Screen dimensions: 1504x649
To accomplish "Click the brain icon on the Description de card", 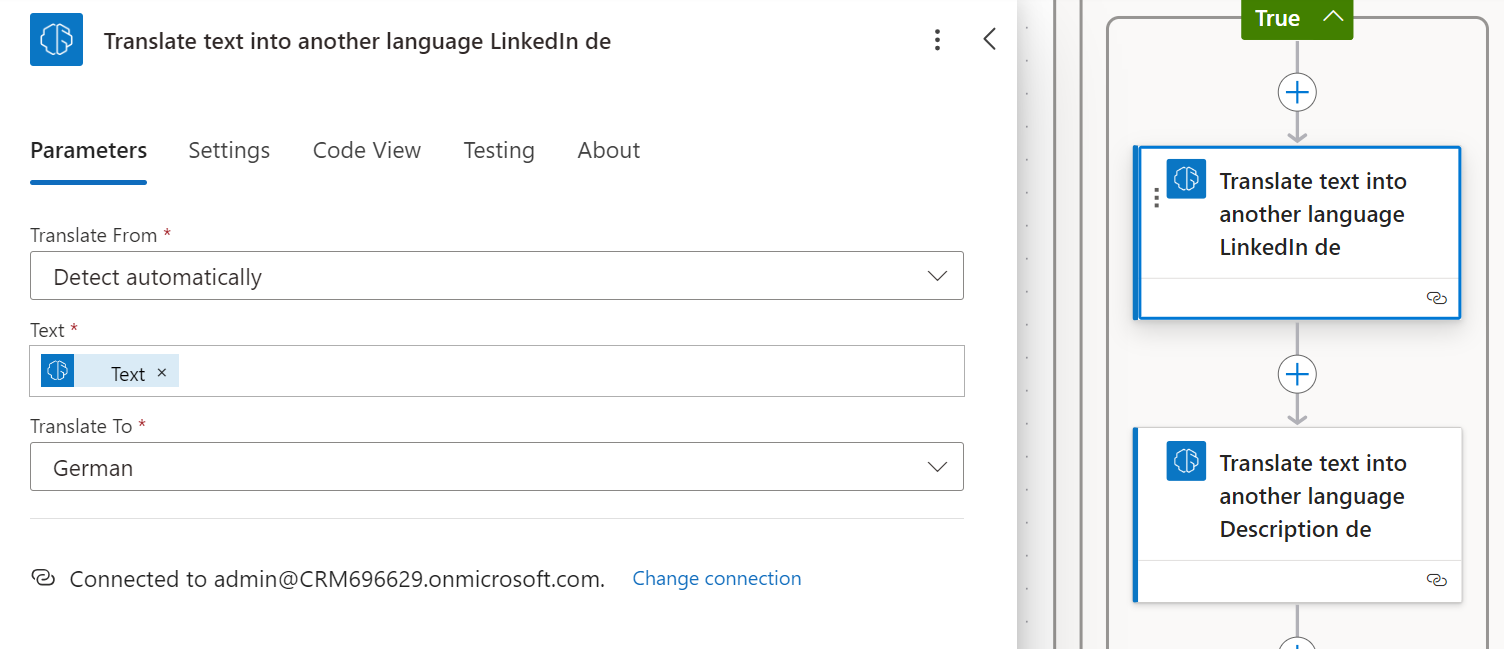I will pos(1185,462).
